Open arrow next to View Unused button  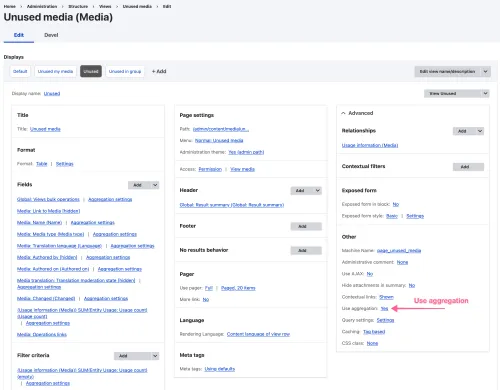[x=485, y=94]
